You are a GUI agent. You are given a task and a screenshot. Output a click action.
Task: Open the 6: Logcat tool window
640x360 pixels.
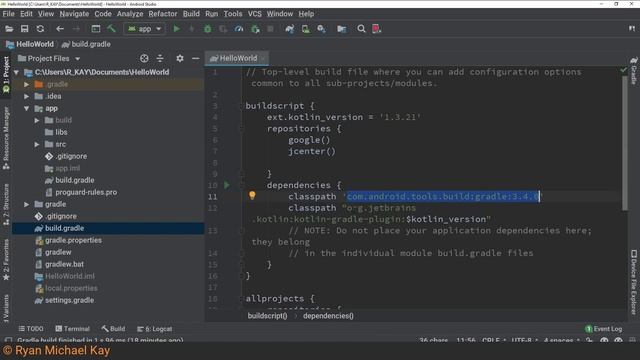pos(154,329)
